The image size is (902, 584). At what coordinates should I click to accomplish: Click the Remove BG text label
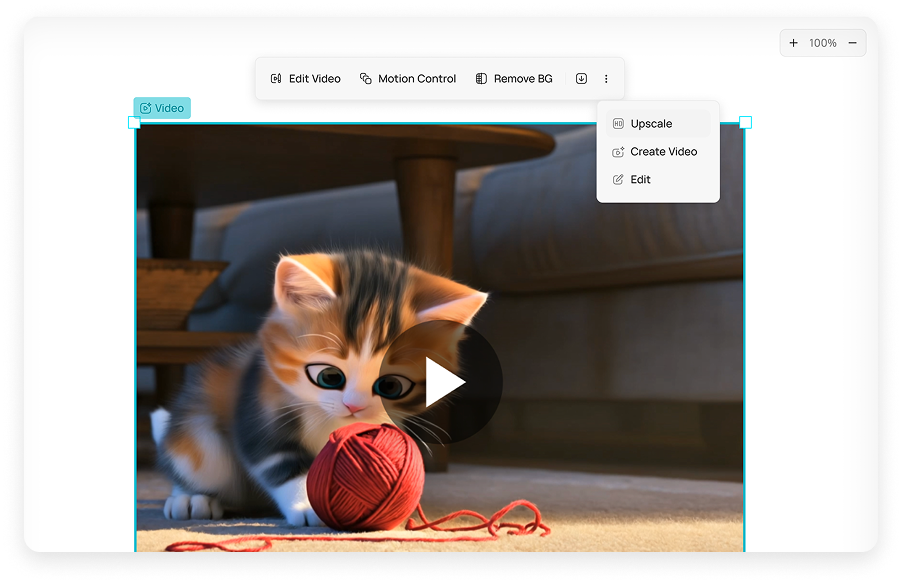coord(523,79)
